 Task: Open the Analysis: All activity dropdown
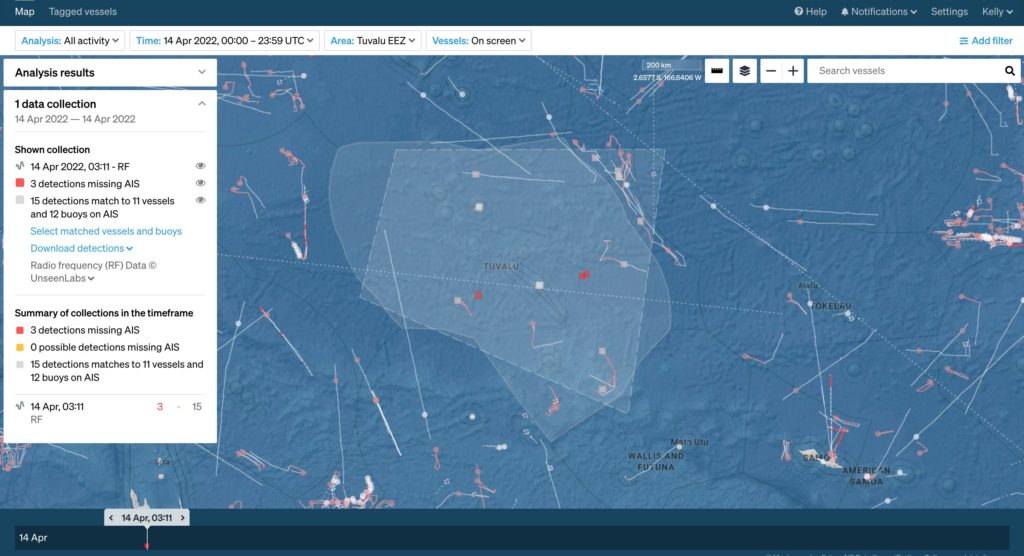pos(70,41)
